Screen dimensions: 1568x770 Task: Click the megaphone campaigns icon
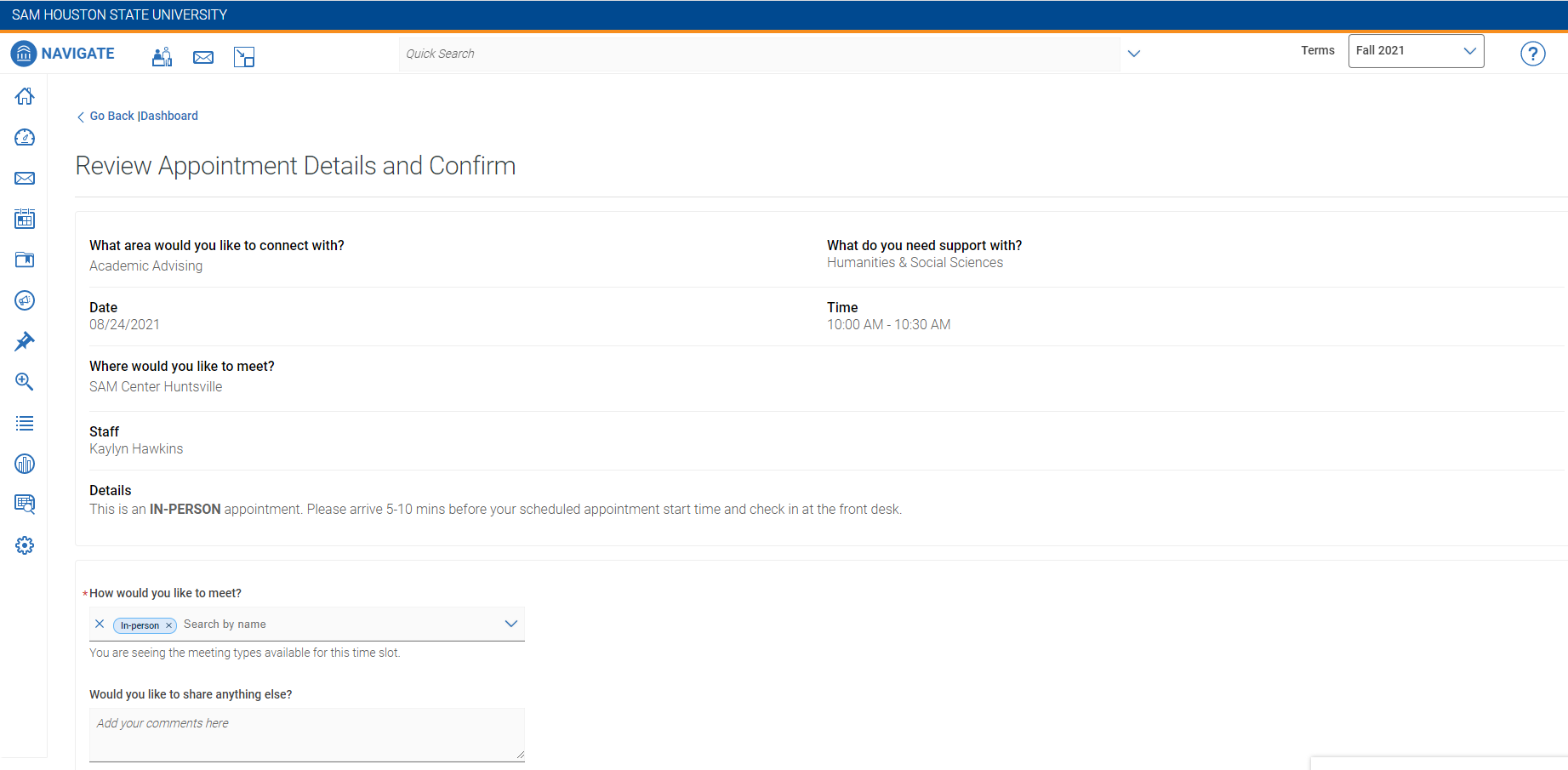[25, 300]
